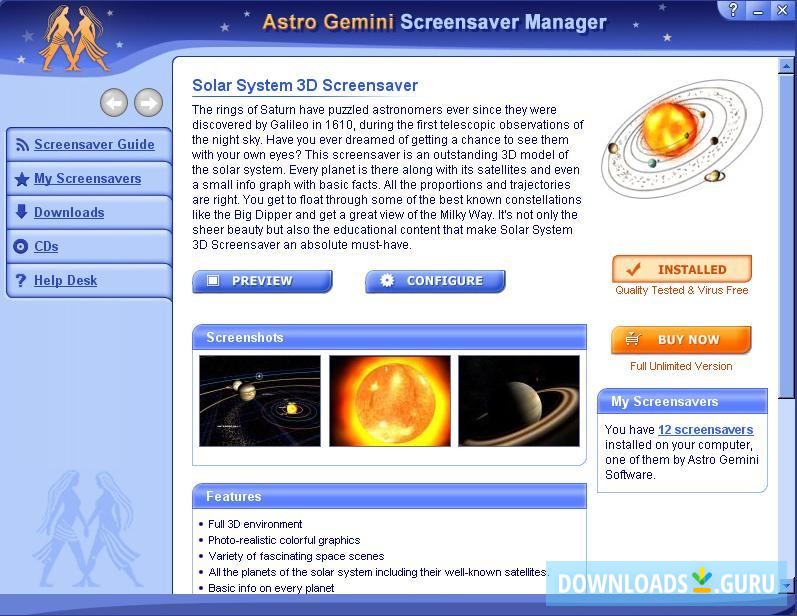Click the forward navigation arrow

click(148, 103)
